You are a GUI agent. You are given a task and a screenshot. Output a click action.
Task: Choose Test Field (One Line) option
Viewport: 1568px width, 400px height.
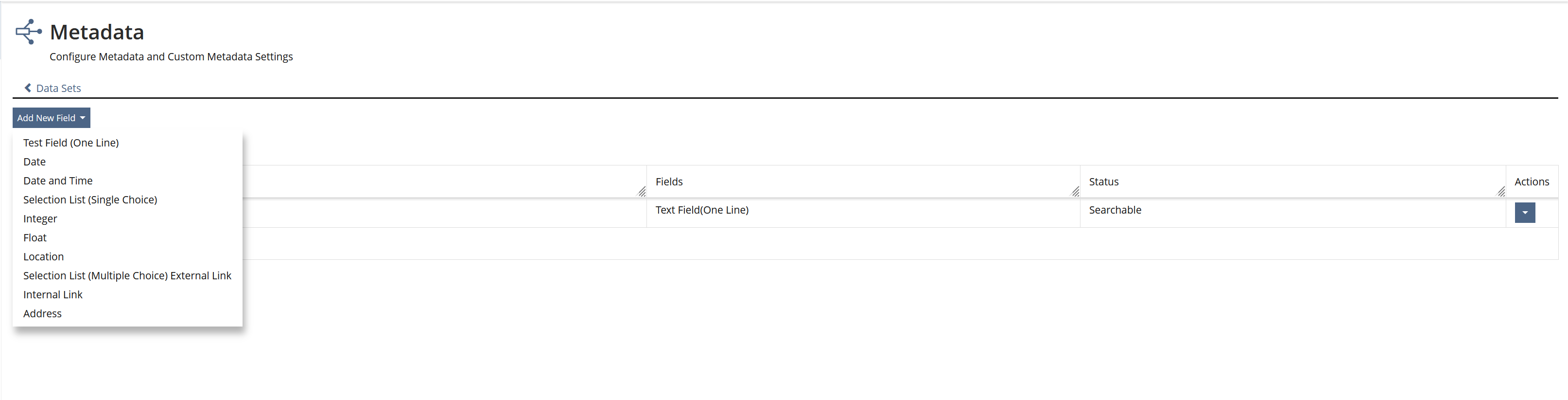[x=70, y=143]
